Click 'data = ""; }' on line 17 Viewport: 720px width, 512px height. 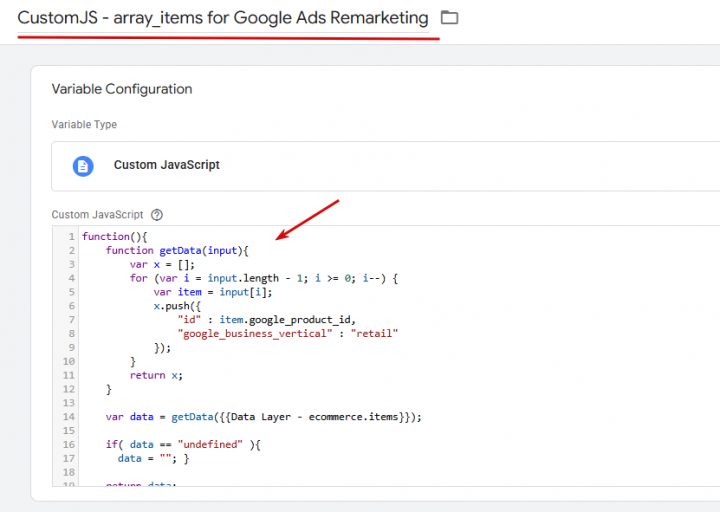pyautogui.click(x=153, y=458)
